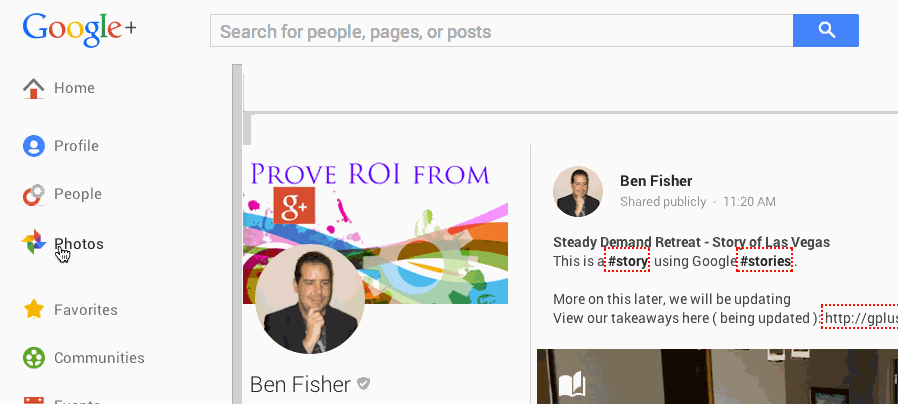Click Ben Fisher author name in post

(x=656, y=181)
